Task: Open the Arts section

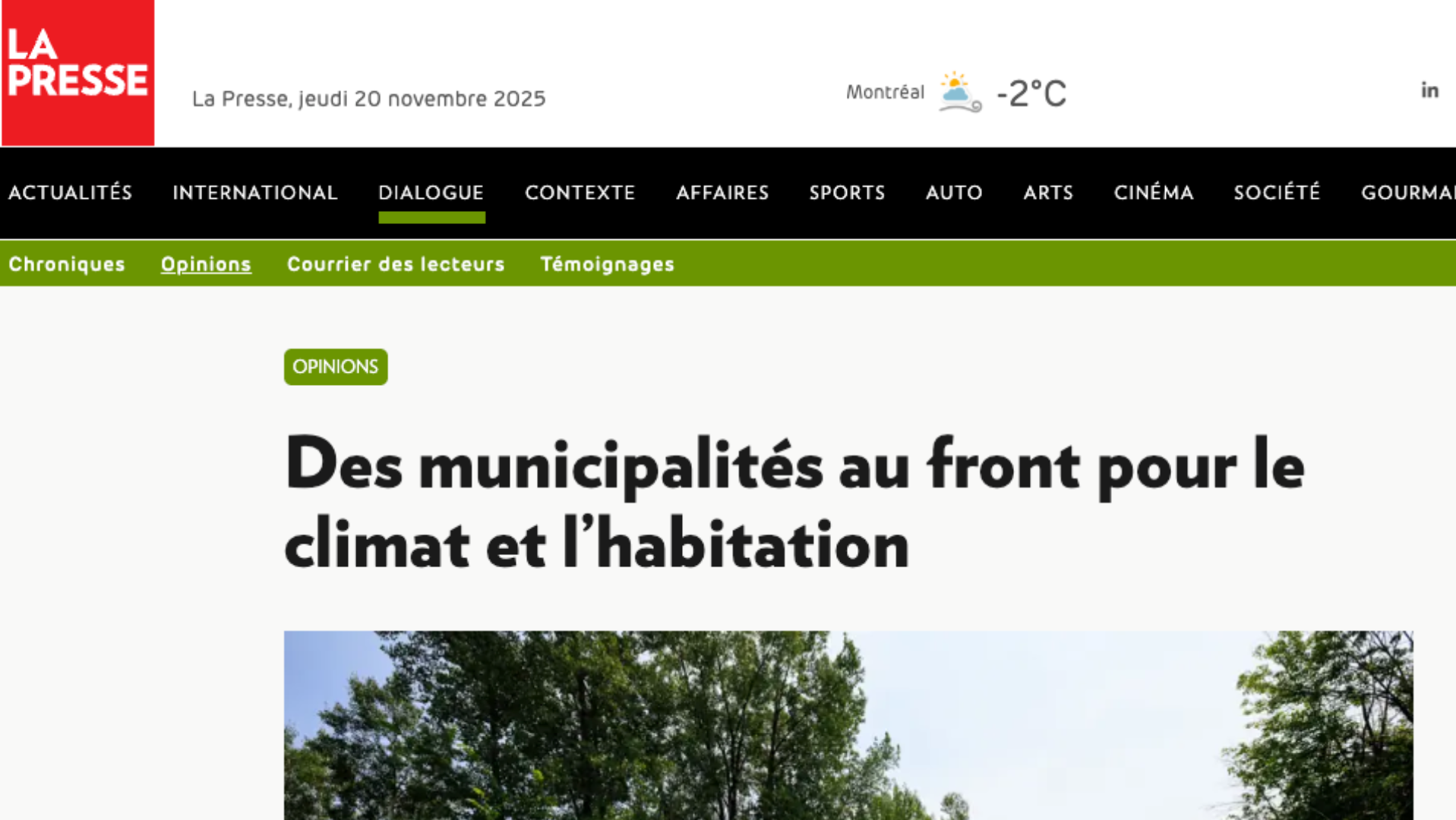Action: [1048, 192]
